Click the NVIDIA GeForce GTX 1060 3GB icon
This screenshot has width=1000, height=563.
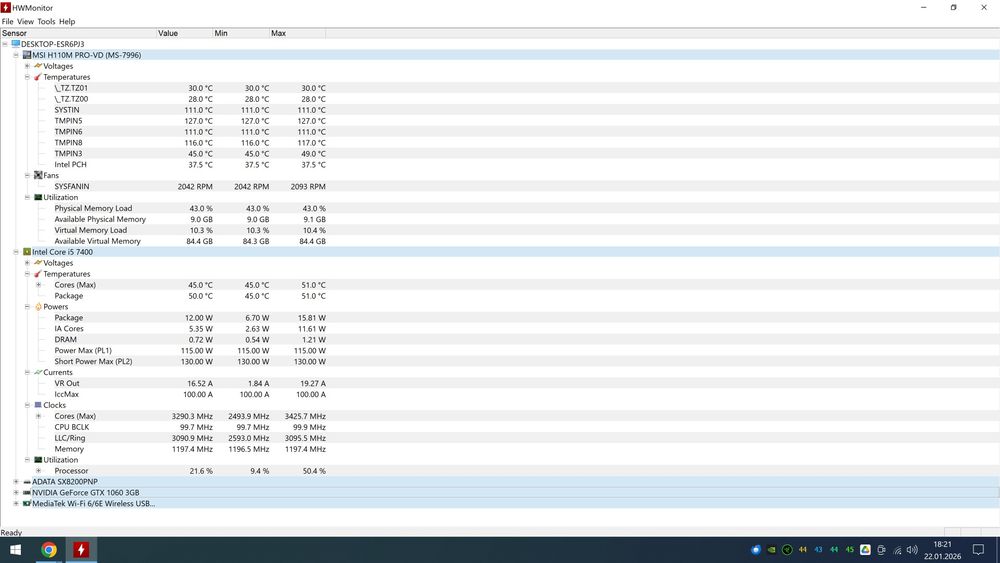point(27,493)
